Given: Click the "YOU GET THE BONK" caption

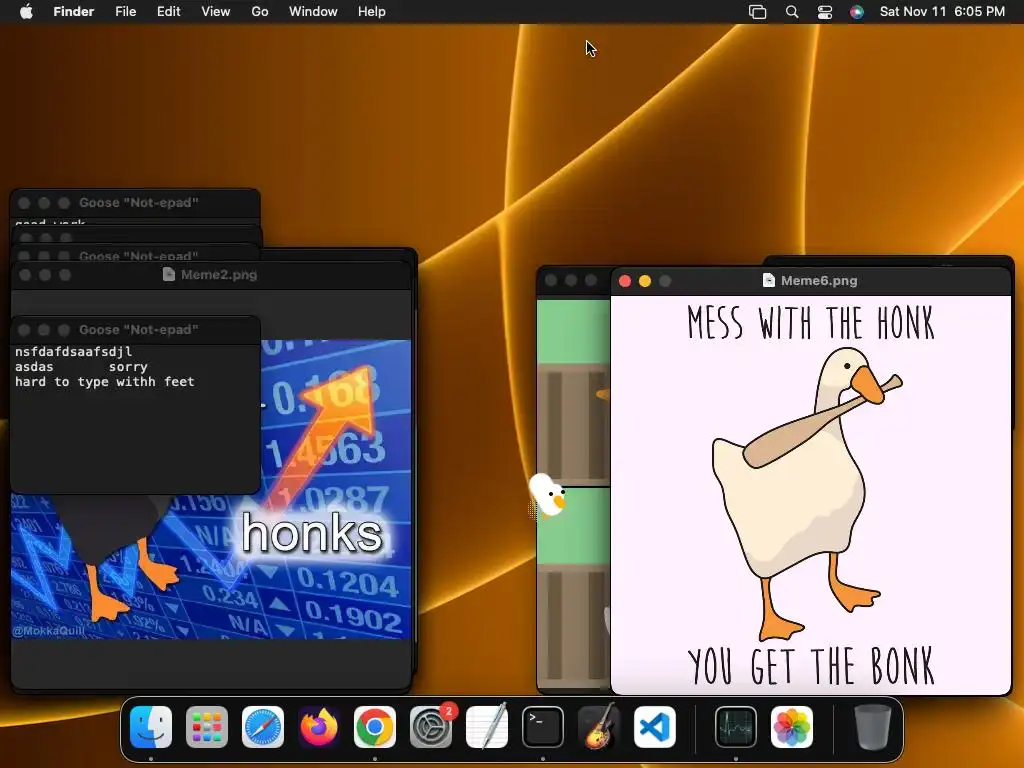Looking at the screenshot, I should pos(811,665).
